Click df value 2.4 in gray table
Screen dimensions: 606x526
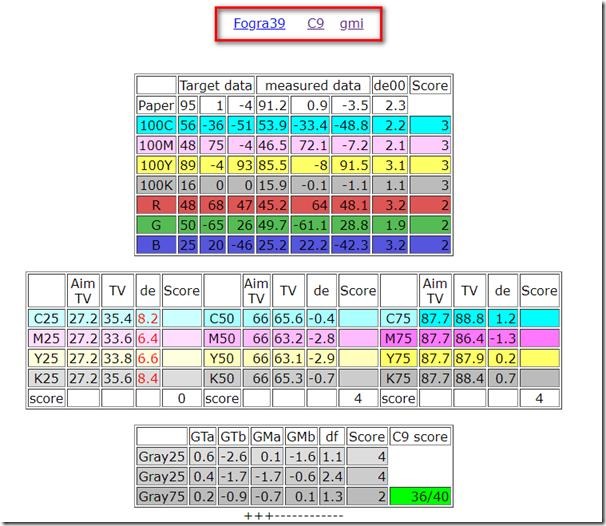(x=332, y=476)
